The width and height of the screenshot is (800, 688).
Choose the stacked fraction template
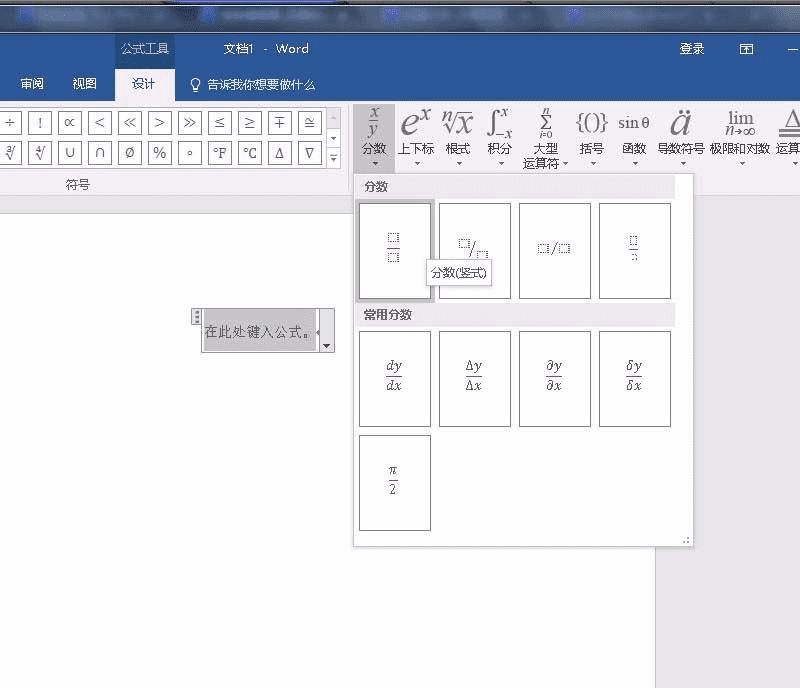[394, 251]
